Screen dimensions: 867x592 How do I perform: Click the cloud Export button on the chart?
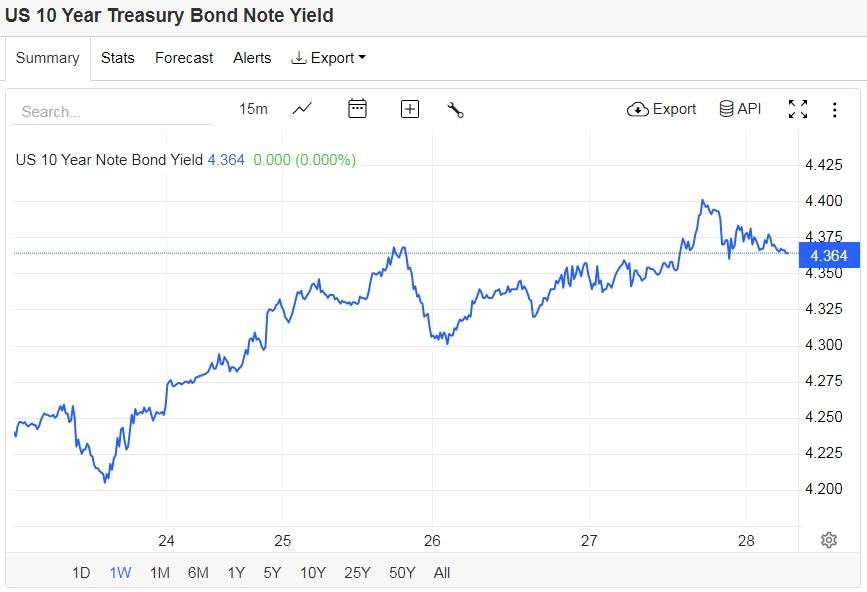pyautogui.click(x=661, y=109)
